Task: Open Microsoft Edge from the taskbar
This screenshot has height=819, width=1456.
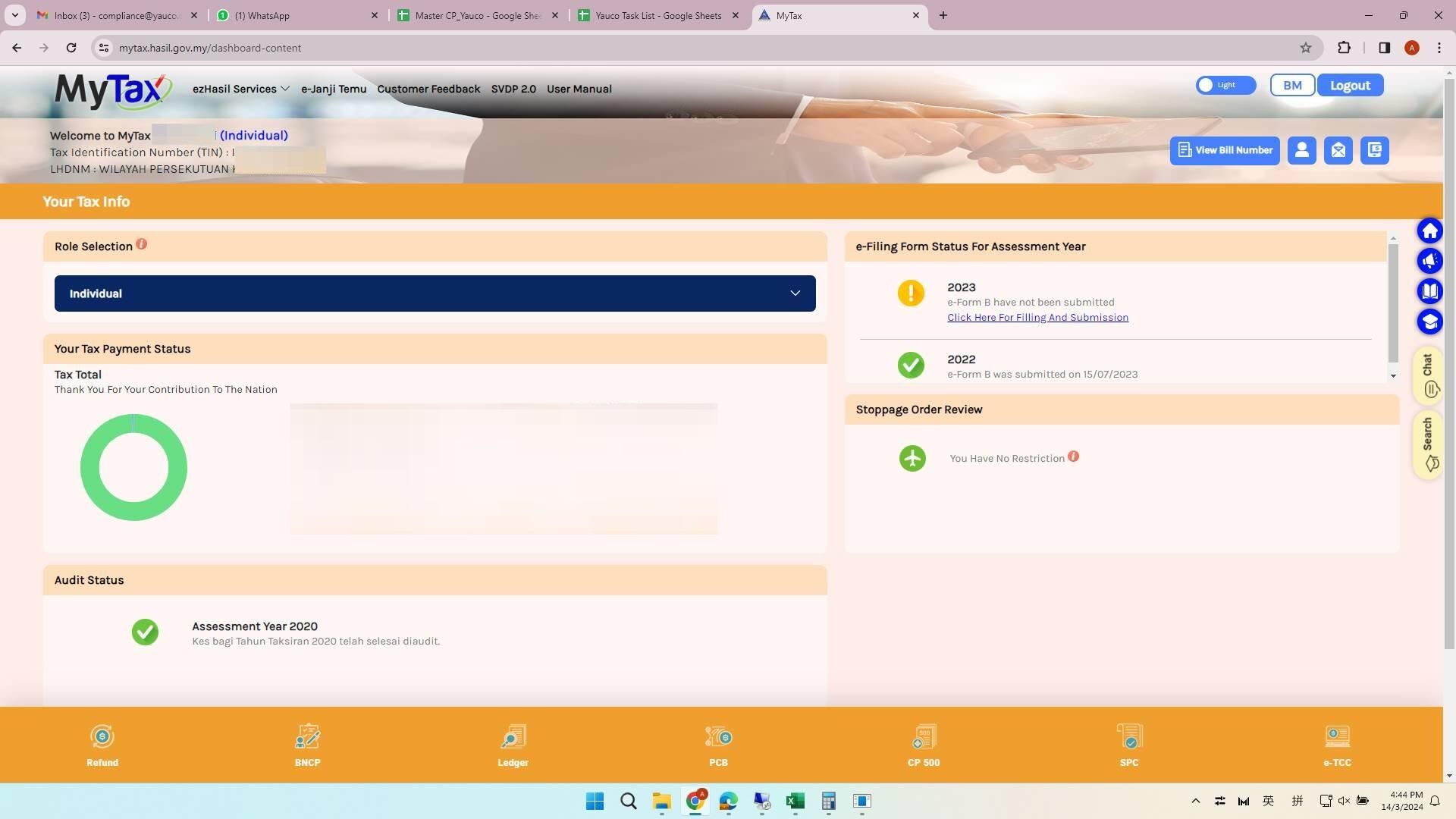Action: point(729,801)
